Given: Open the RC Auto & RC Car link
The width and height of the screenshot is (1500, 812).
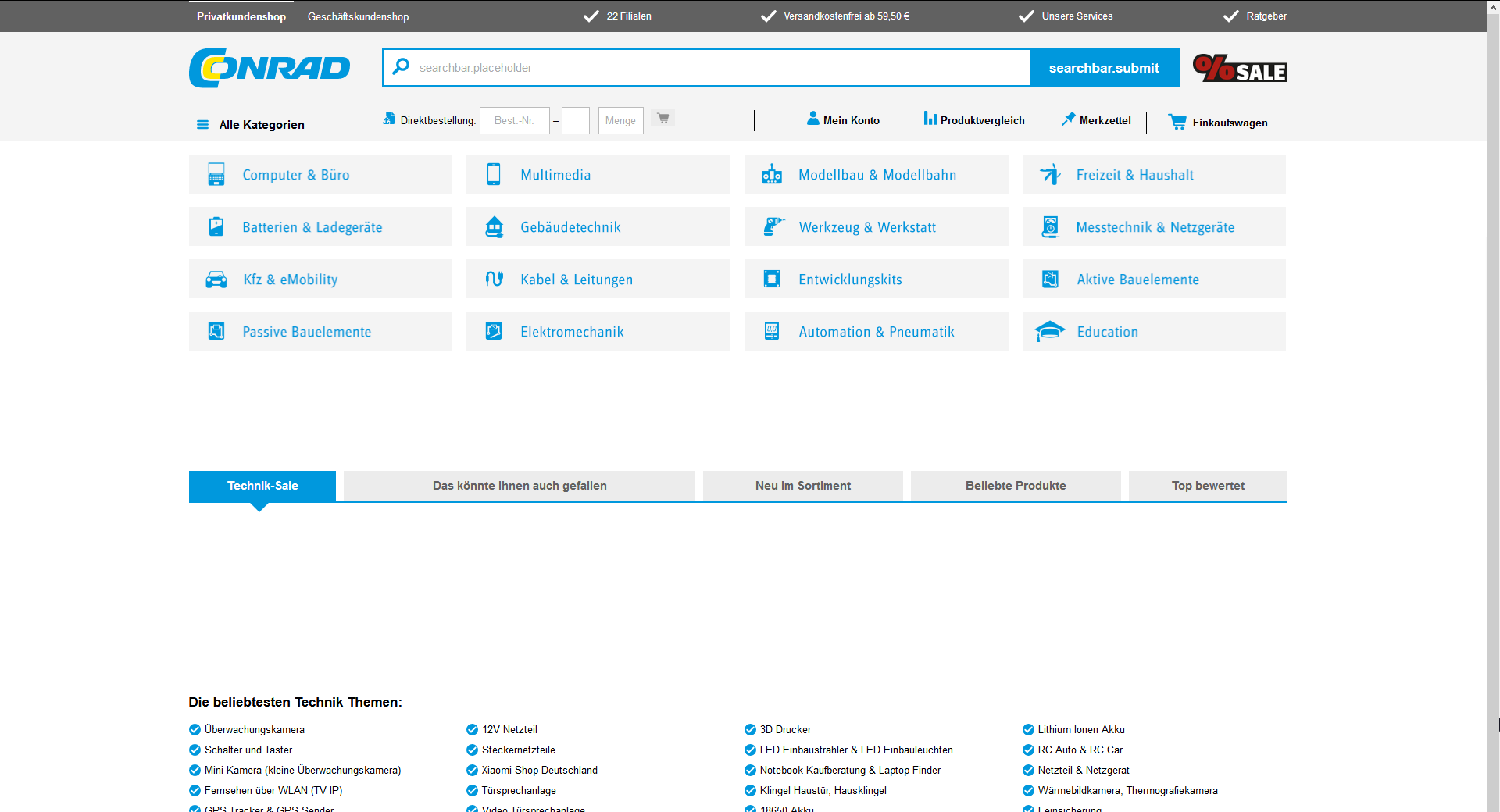Looking at the screenshot, I should (1080, 750).
